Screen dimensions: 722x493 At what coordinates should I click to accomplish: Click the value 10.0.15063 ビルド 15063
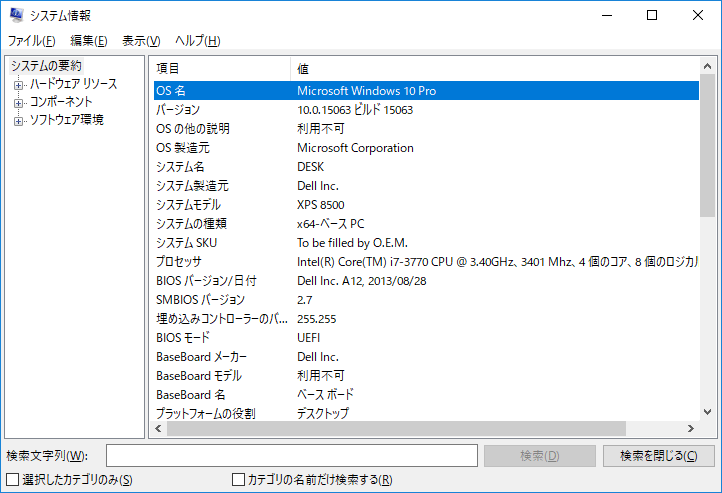(x=355, y=110)
